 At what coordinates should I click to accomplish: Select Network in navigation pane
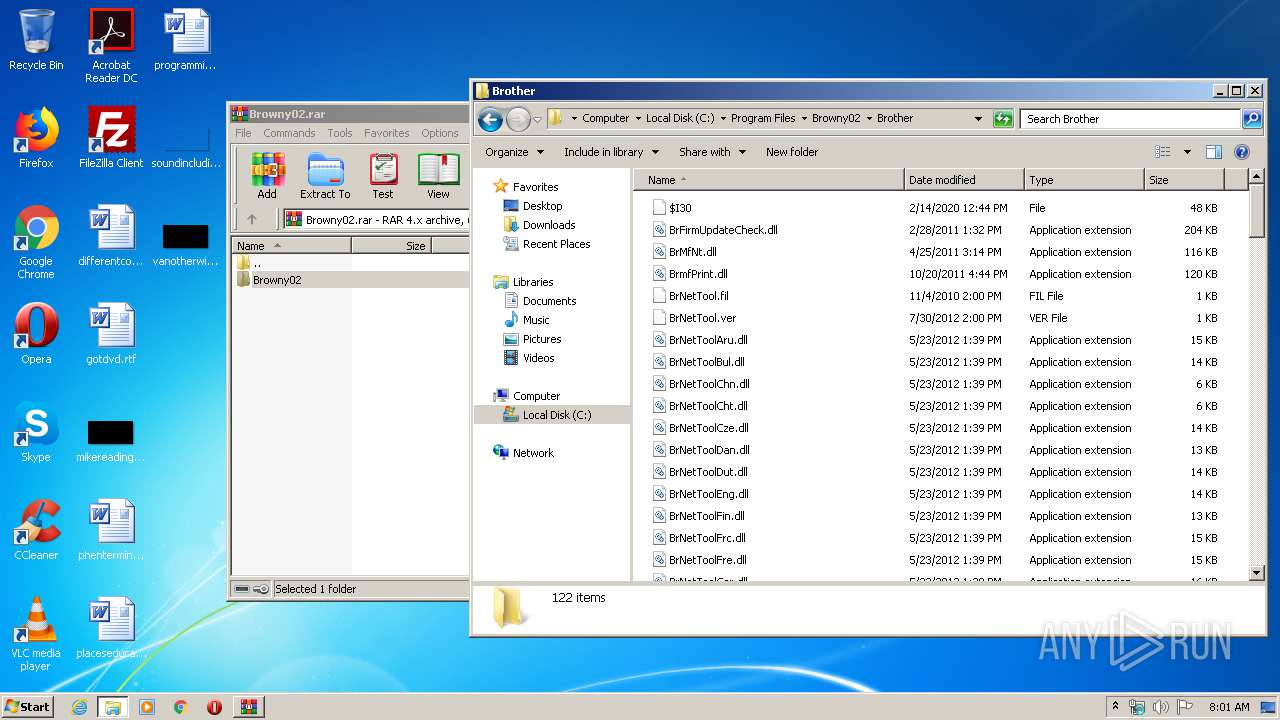click(533, 453)
